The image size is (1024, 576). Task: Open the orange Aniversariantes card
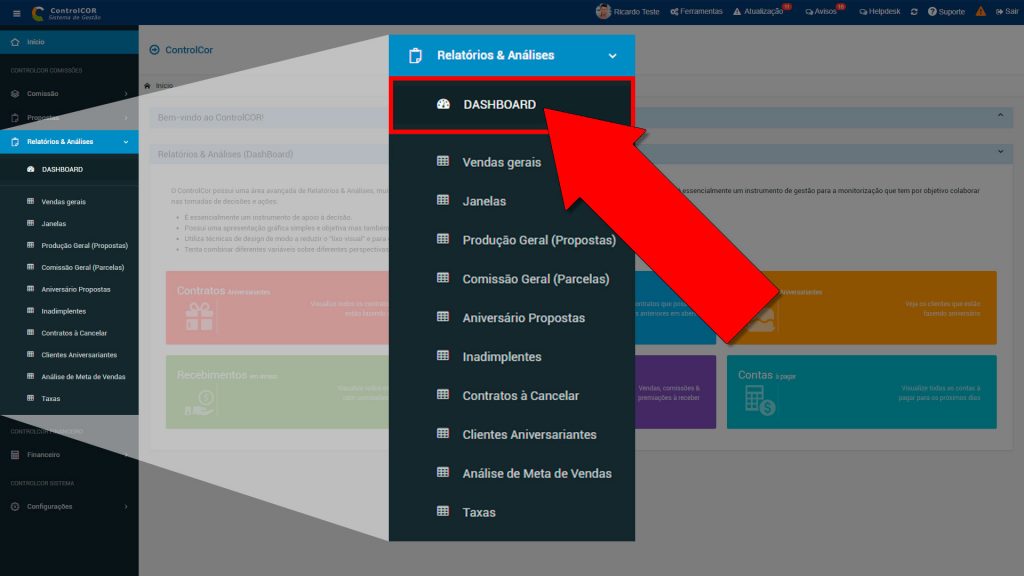coord(861,308)
